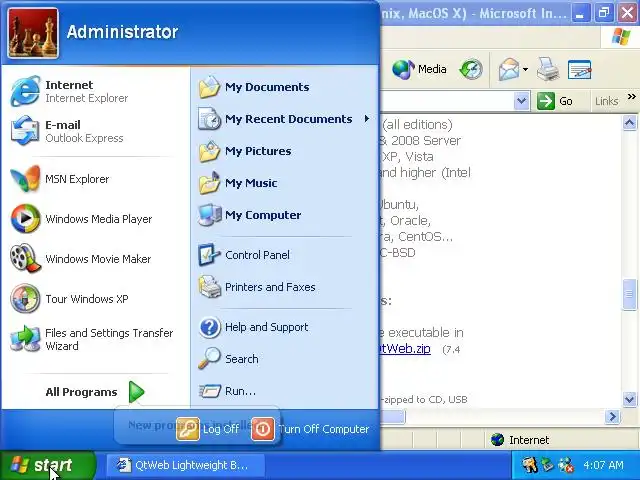Click the address bar input field
This screenshot has height=480, width=640.
click(x=447, y=101)
